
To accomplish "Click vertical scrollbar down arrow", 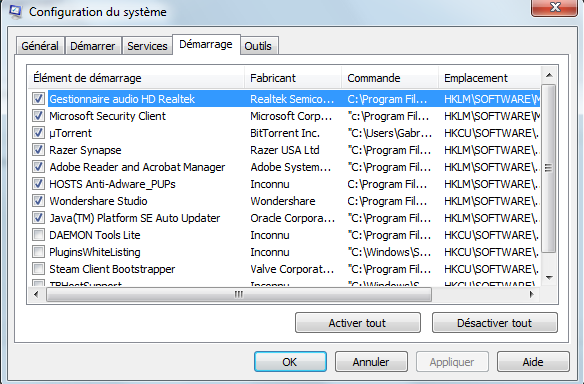I will [x=549, y=277].
